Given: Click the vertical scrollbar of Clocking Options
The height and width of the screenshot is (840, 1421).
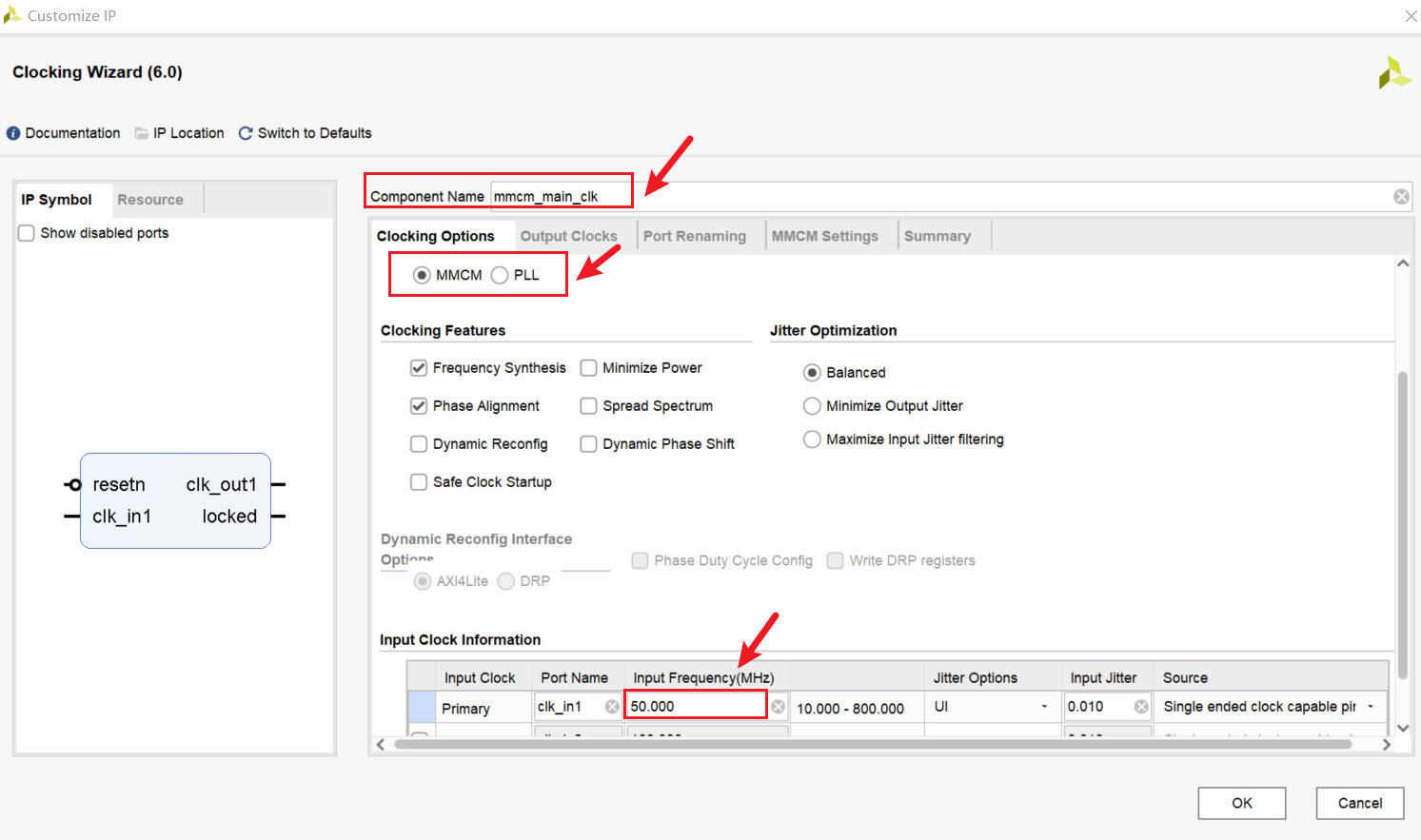Looking at the screenshot, I should 1402,525.
